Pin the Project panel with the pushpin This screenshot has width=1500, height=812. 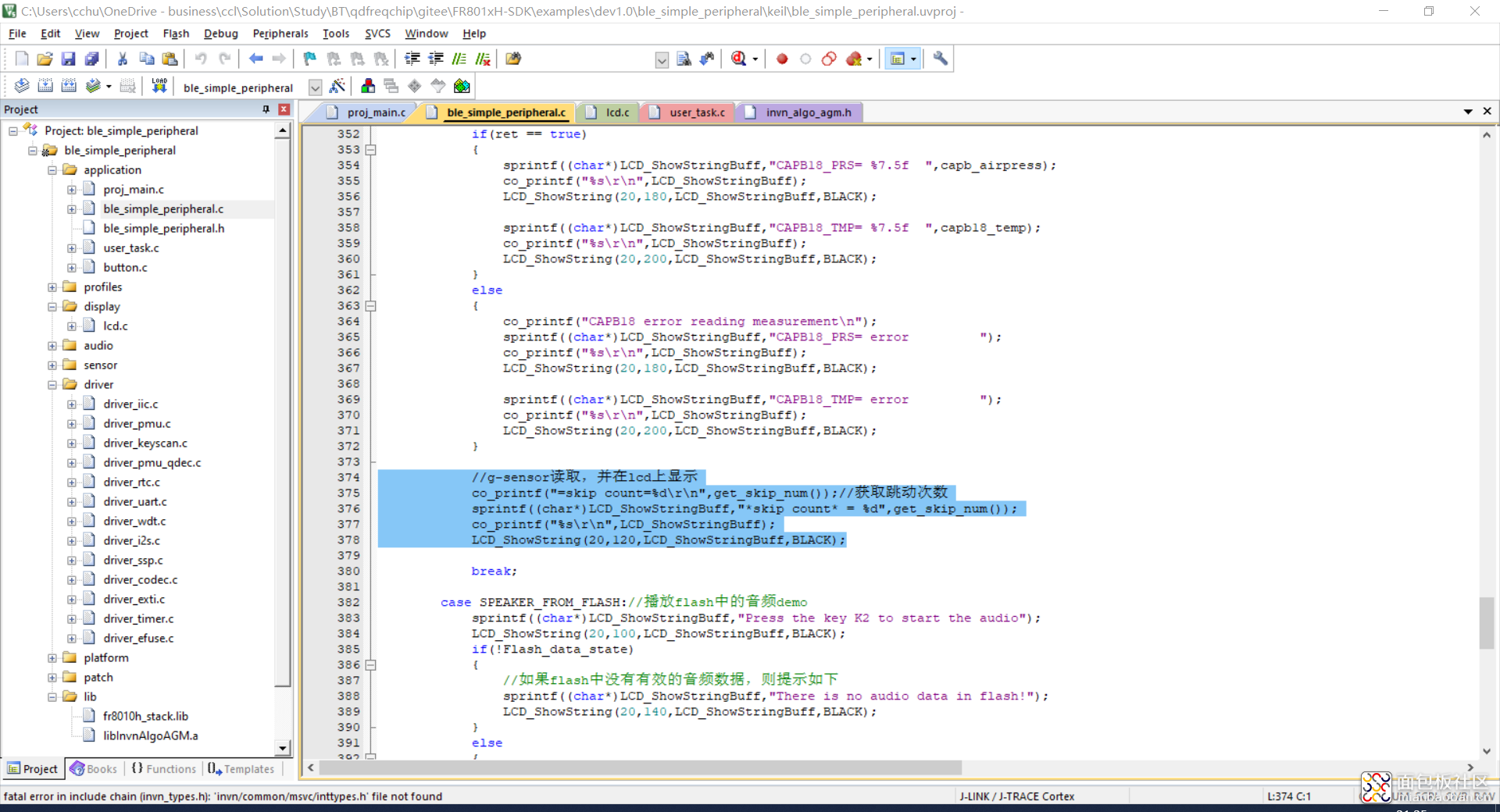(266, 109)
